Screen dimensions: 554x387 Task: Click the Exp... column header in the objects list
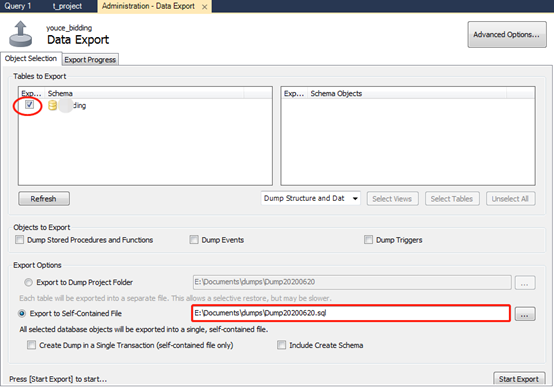coord(294,93)
